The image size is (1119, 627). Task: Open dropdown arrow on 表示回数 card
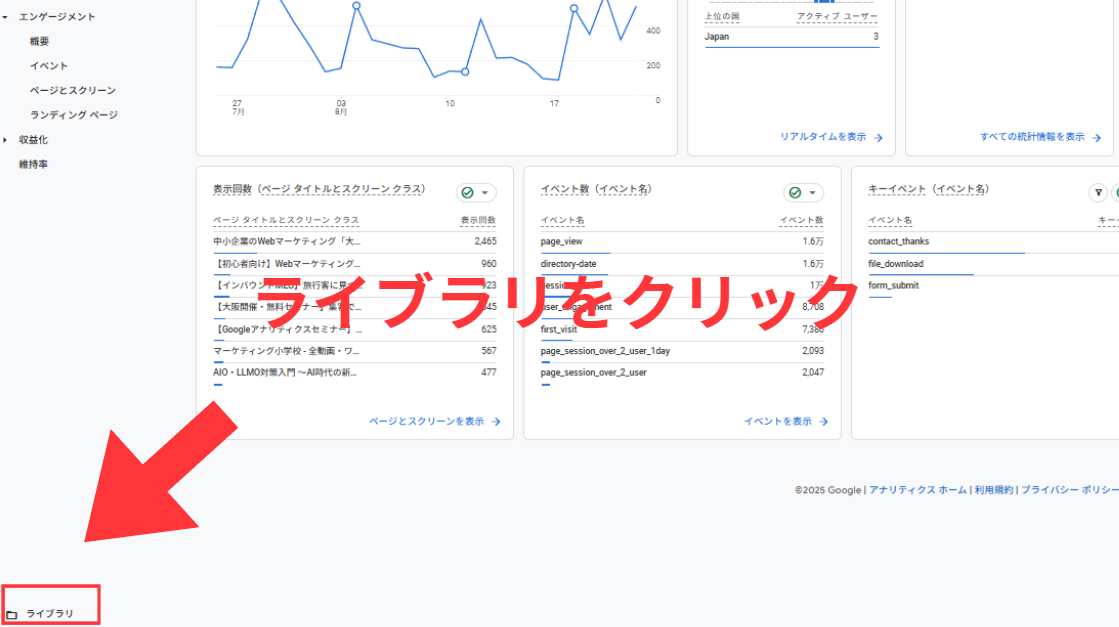coord(485,193)
